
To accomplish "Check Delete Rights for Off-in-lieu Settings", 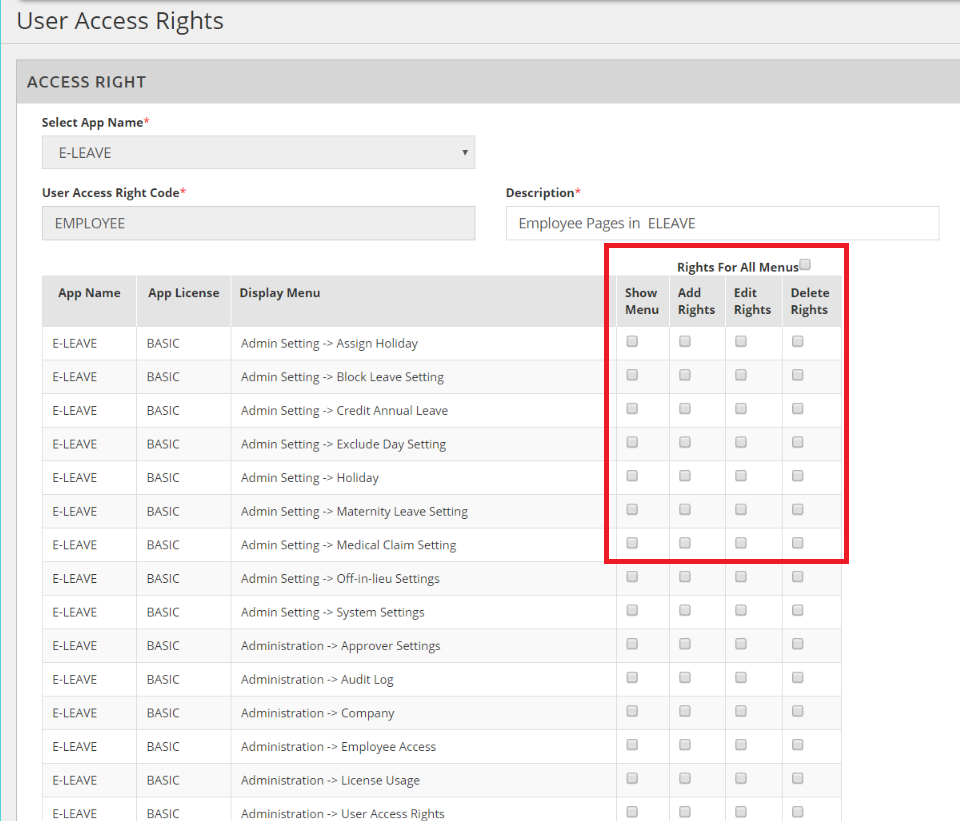I will point(798,577).
